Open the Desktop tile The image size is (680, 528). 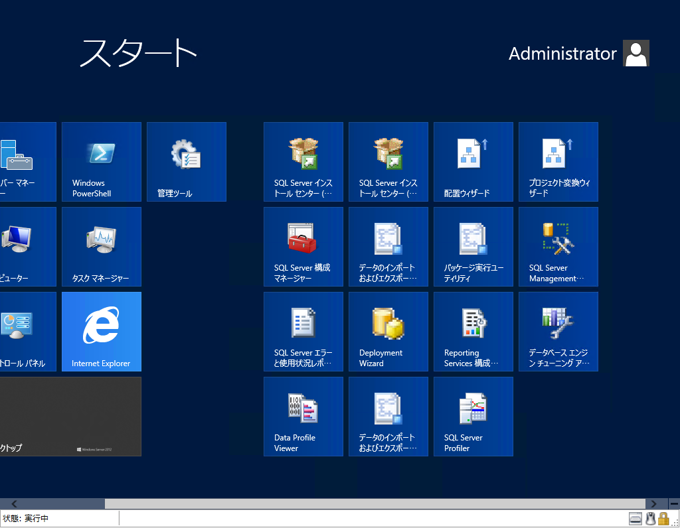tap(71, 417)
